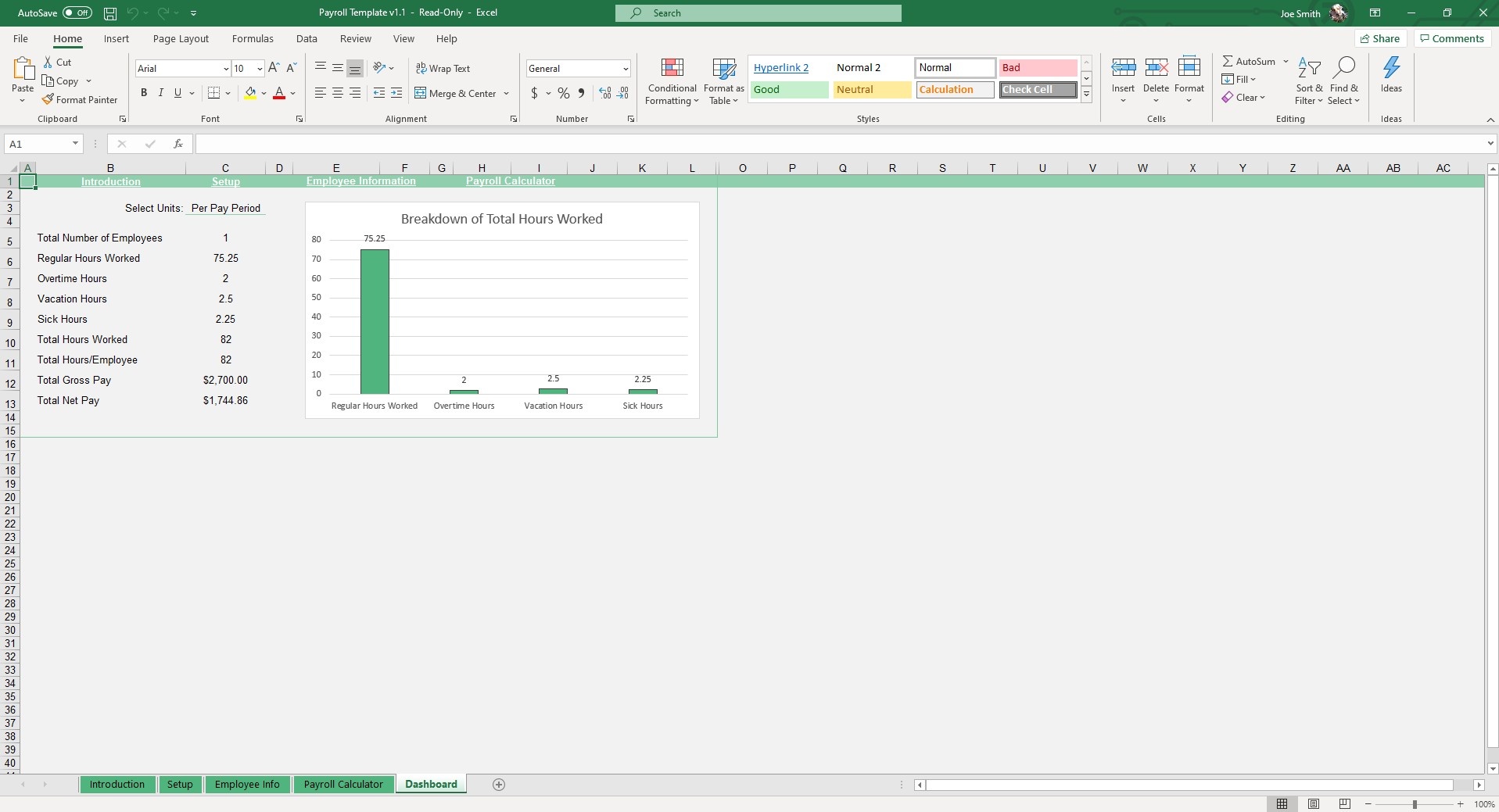Follow the Employee Information link
Image resolution: width=1499 pixels, height=812 pixels.
[360, 181]
